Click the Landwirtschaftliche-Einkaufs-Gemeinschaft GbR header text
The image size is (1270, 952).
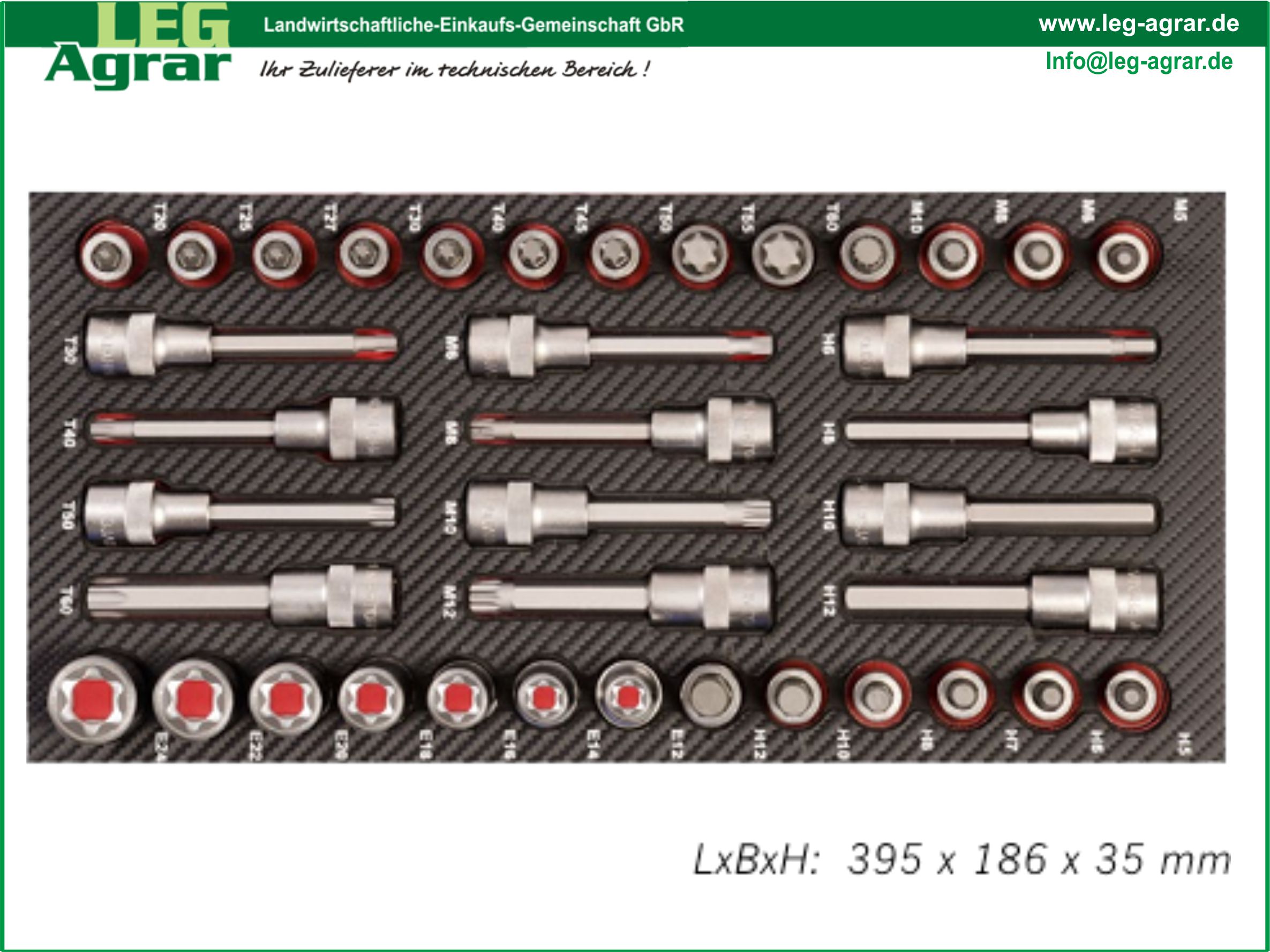[474, 25]
